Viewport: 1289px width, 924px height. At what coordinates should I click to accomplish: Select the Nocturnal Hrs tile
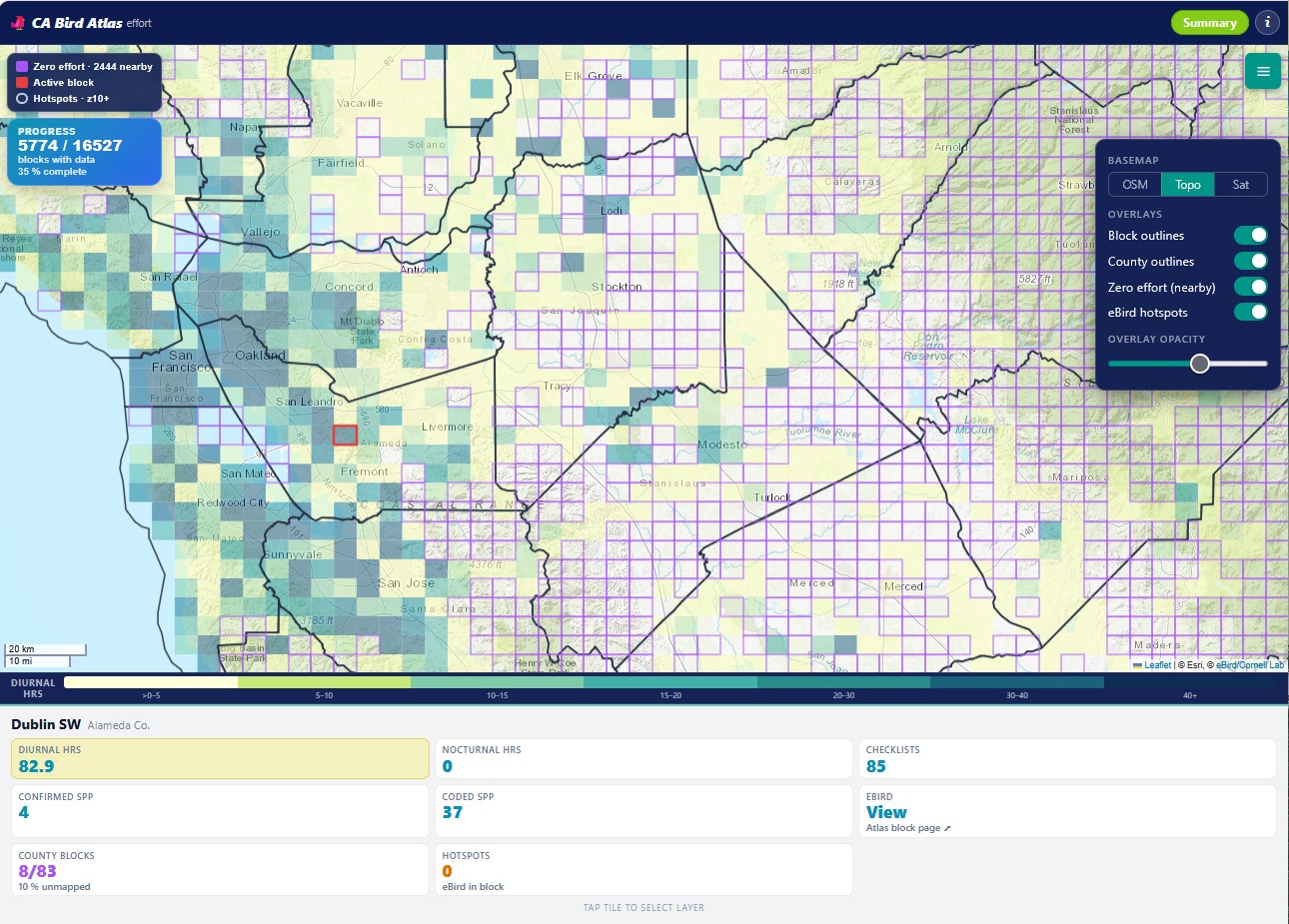(x=644, y=759)
